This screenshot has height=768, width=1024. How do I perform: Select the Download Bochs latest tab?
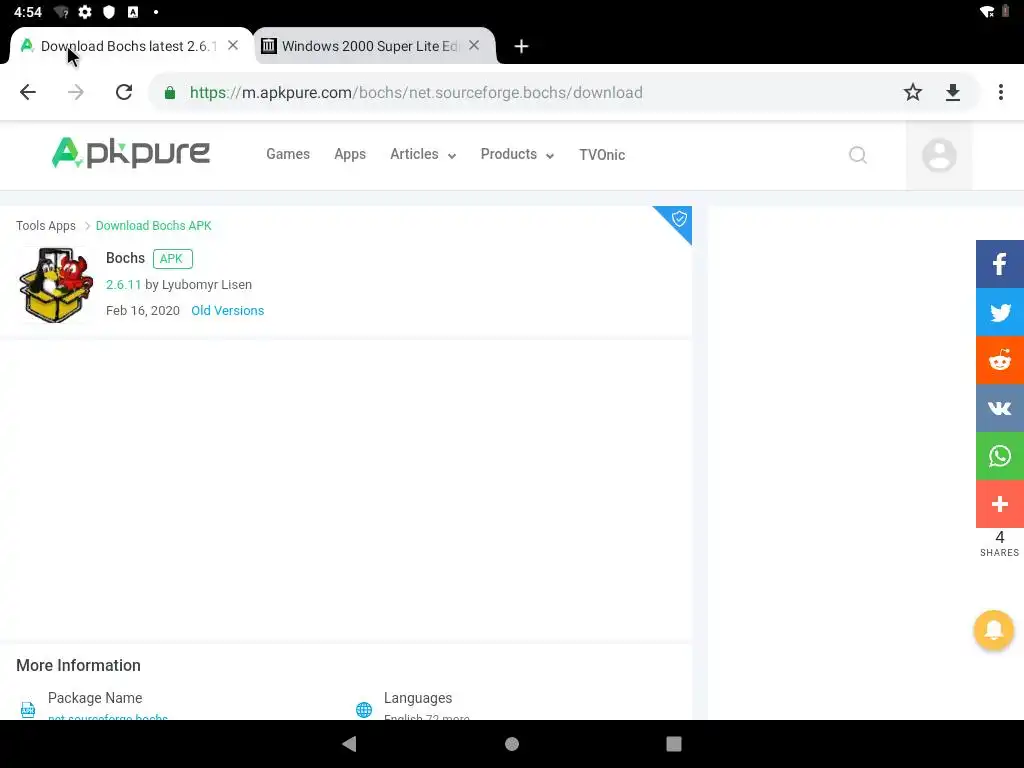[x=127, y=46]
